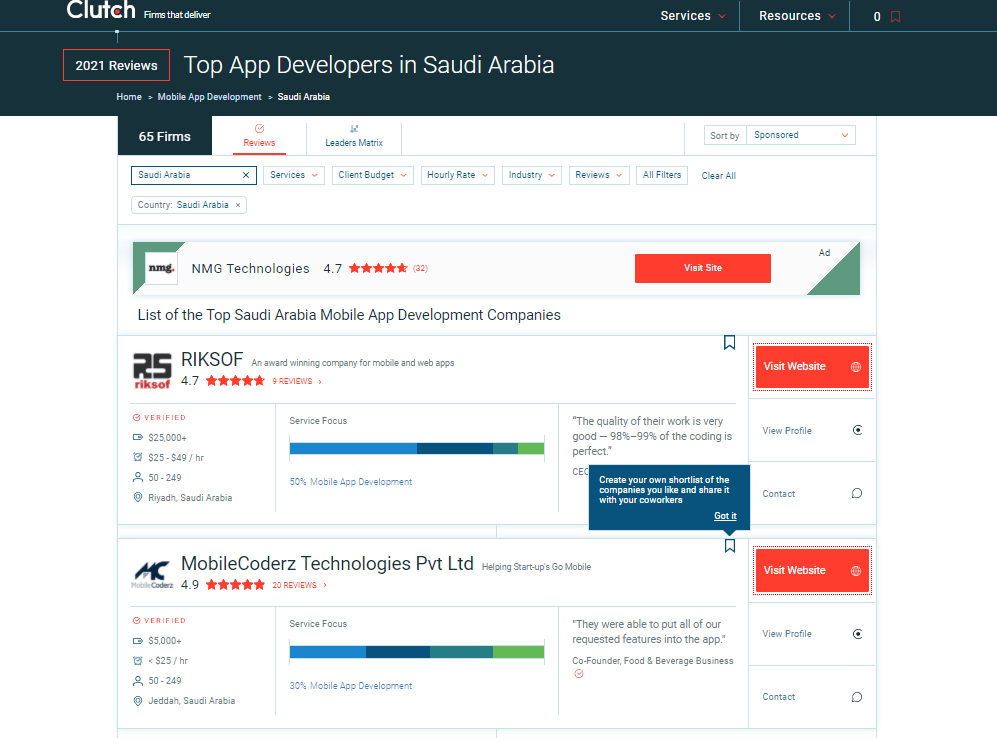The width and height of the screenshot is (997, 738).
Task: Click the Jeddah, Saudi Arabia location text
Action: coord(191,700)
